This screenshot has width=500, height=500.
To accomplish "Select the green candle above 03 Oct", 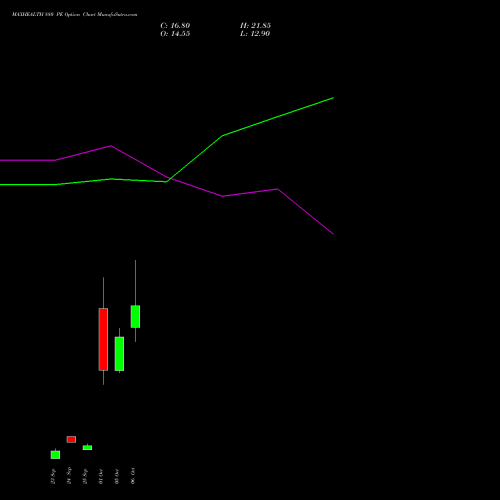I will [x=119, y=354].
